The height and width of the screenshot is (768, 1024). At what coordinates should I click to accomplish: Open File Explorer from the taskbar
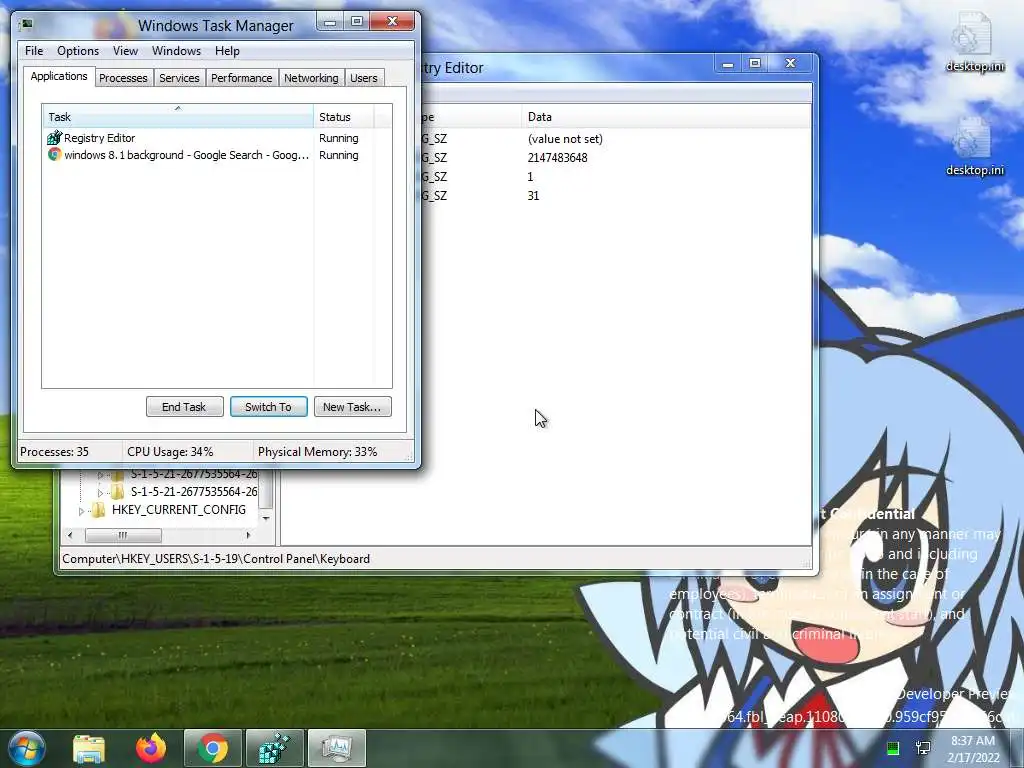[x=89, y=748]
